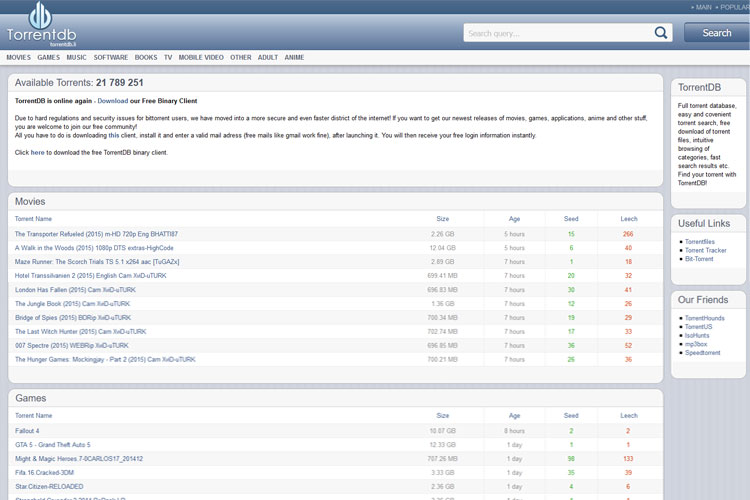750x500 pixels.
Task: Click the Torrent Name header in Games table
Action: click(33, 416)
